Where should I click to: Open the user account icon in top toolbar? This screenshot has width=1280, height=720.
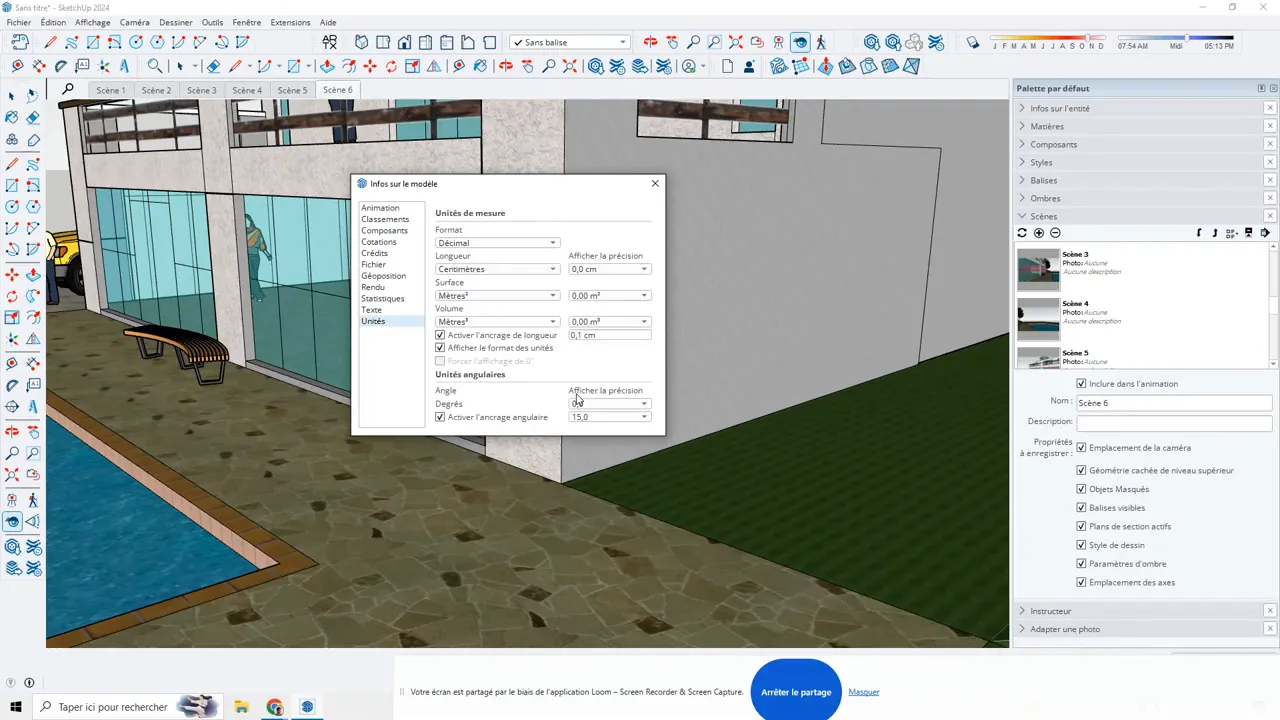click(689, 66)
